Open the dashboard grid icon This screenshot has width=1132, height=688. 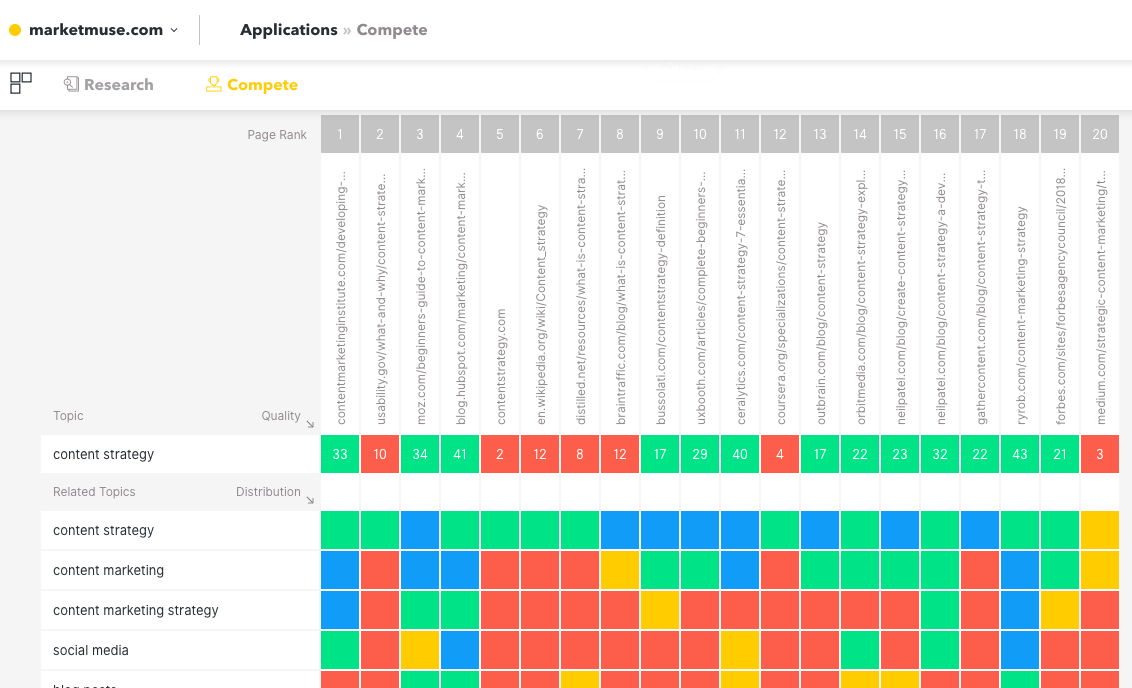(x=21, y=83)
